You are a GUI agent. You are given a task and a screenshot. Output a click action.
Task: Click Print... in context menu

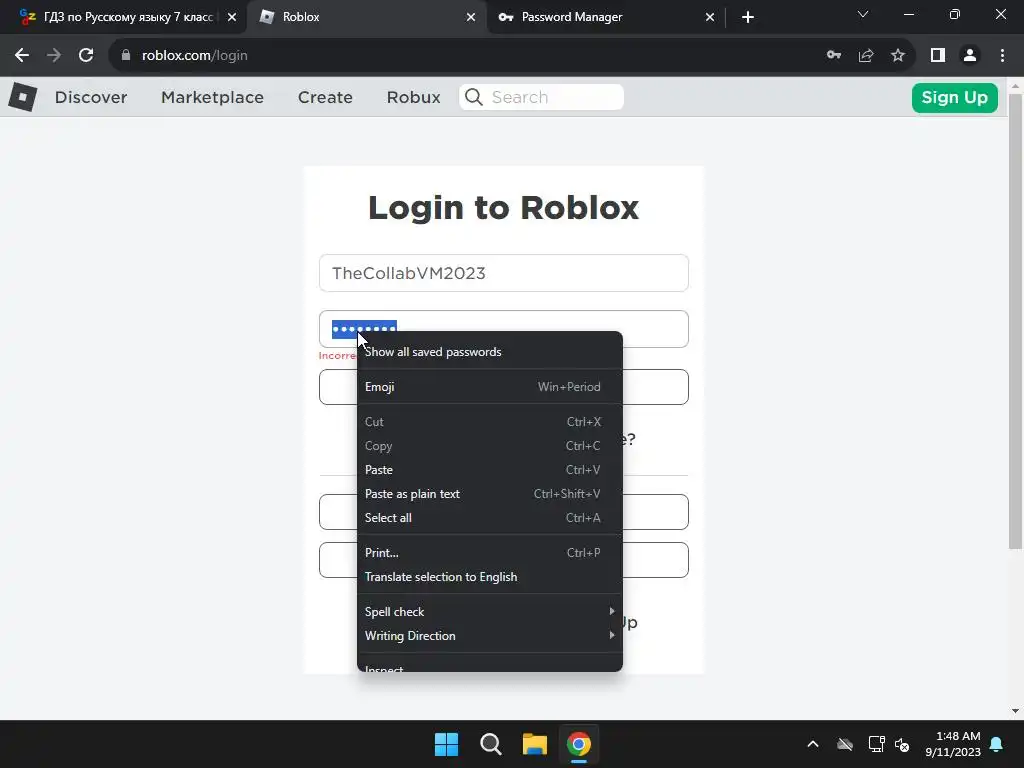tap(490, 552)
